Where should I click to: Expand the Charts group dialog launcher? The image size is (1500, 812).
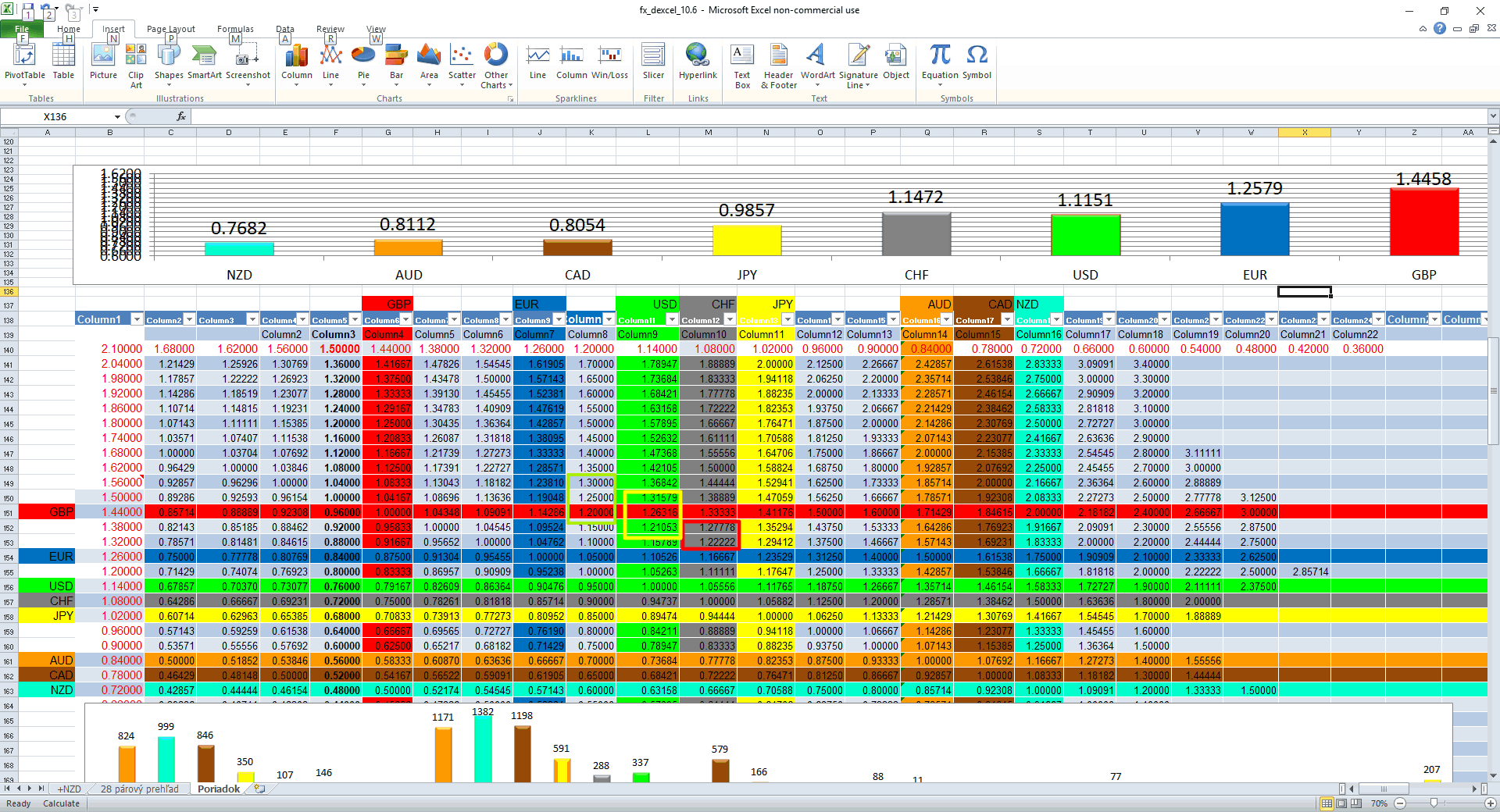511,99
